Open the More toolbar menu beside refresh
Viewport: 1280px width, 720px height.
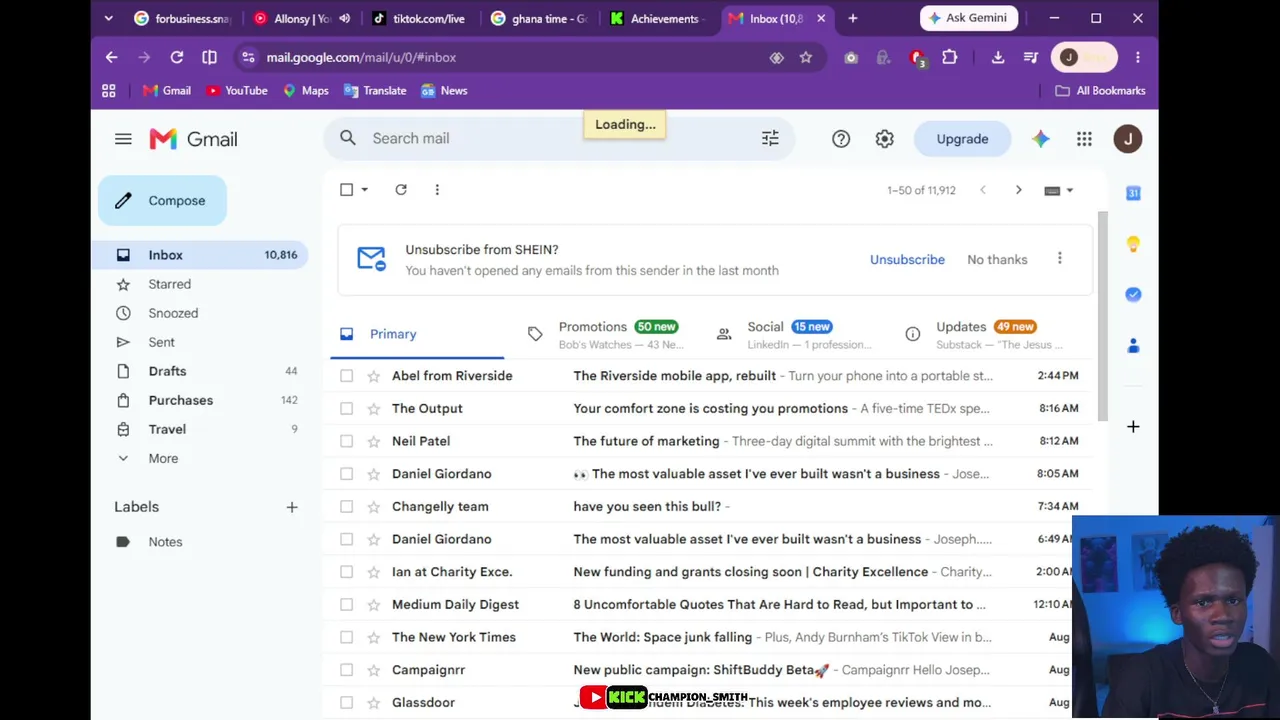(x=437, y=189)
